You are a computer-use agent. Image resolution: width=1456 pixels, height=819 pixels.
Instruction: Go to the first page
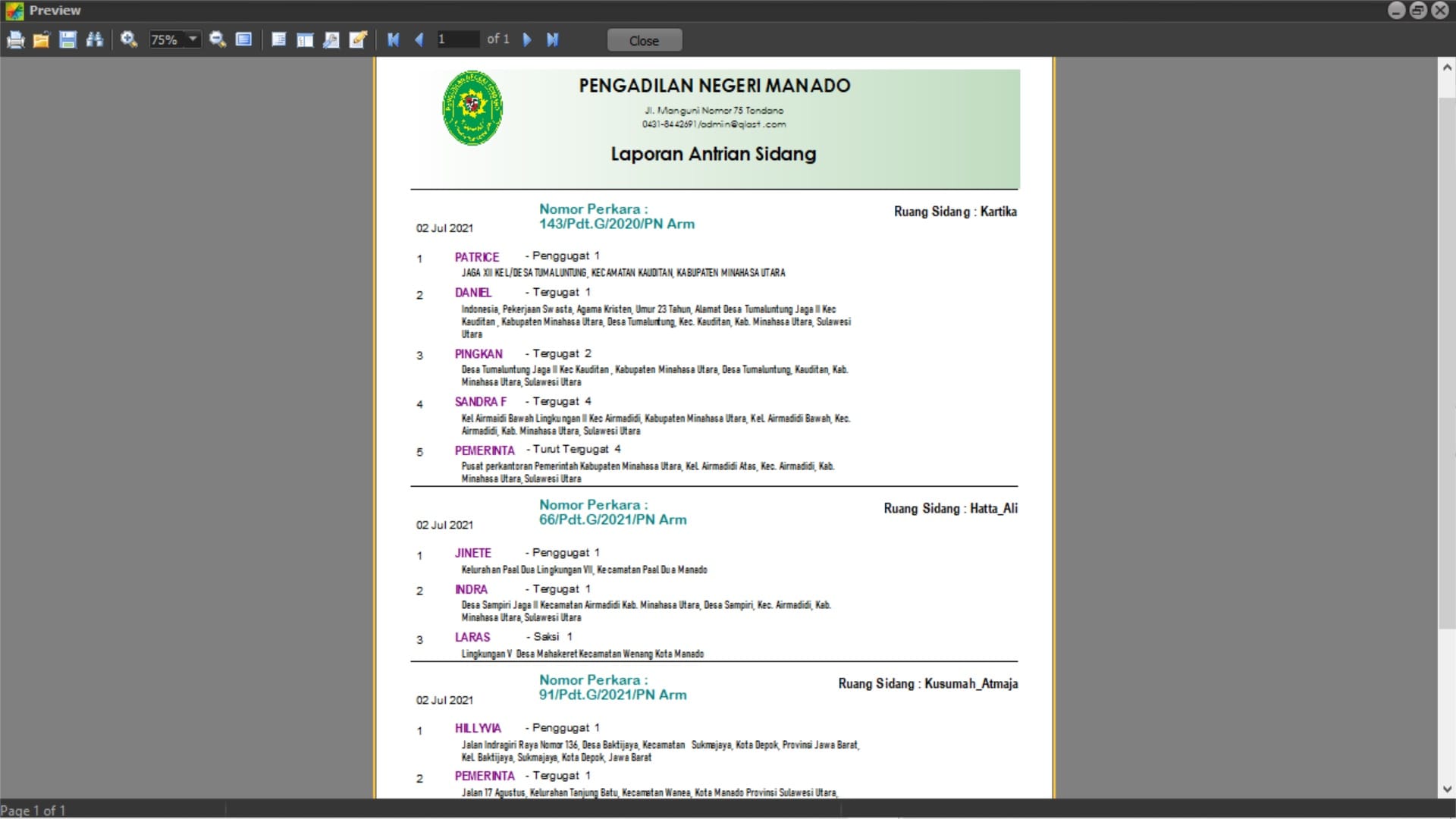point(393,39)
